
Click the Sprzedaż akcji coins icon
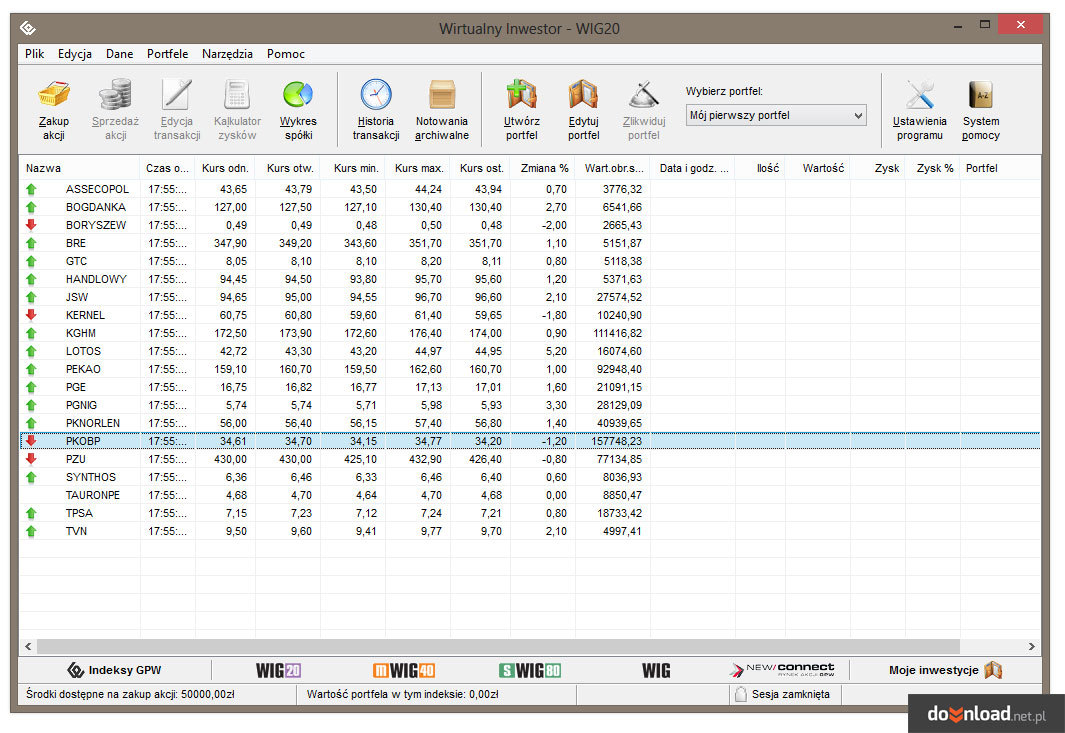tap(115, 94)
